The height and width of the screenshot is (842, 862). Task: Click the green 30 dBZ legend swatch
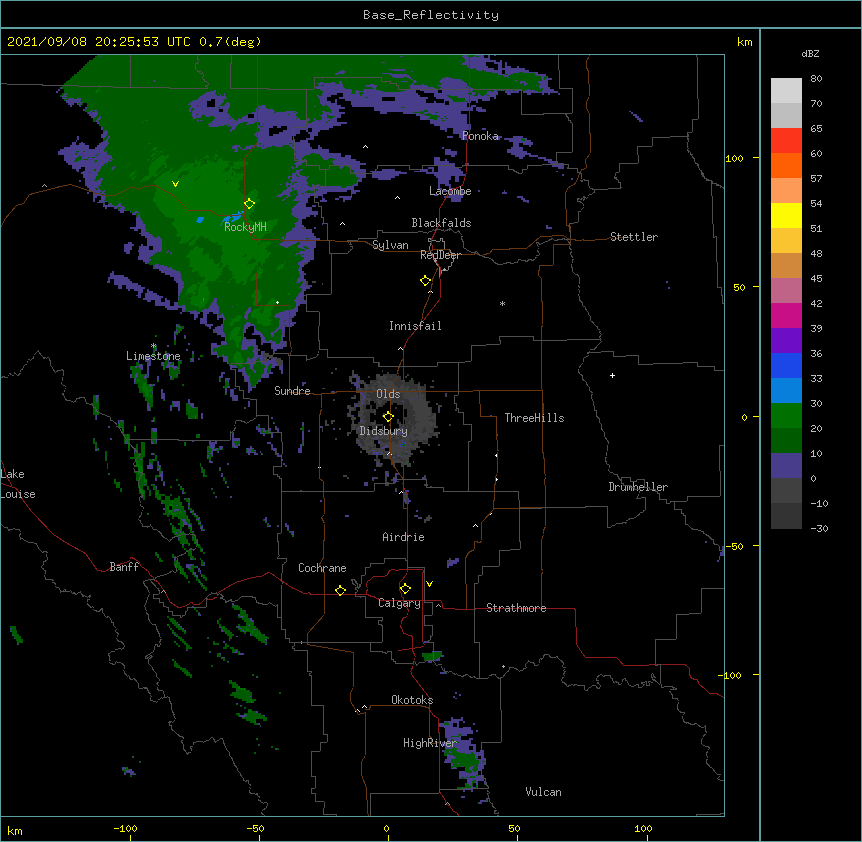click(786, 416)
